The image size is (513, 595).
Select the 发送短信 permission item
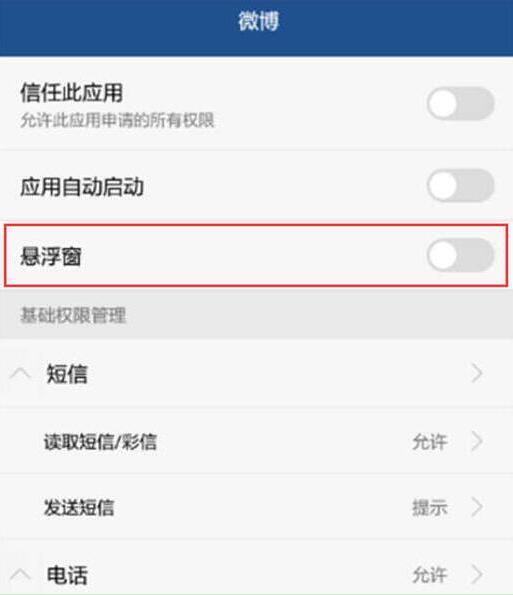pyautogui.click(x=256, y=507)
